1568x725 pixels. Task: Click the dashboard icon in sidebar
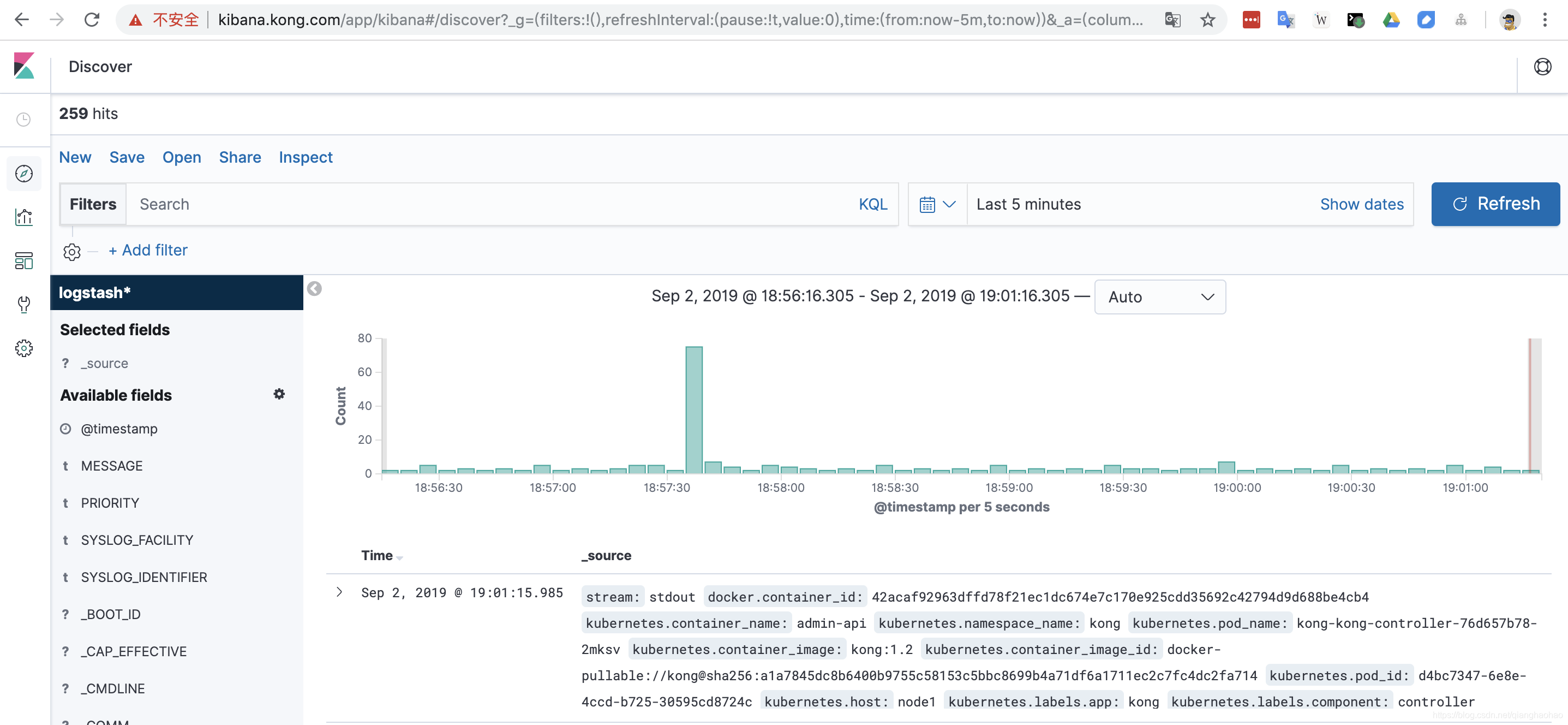(25, 260)
